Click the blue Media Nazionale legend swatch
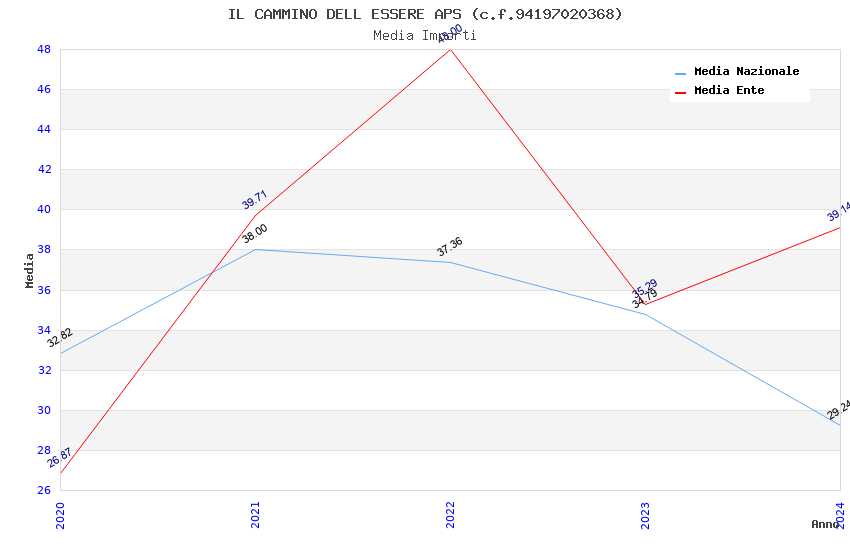Image resolution: width=850 pixels, height=550 pixels. click(x=681, y=73)
